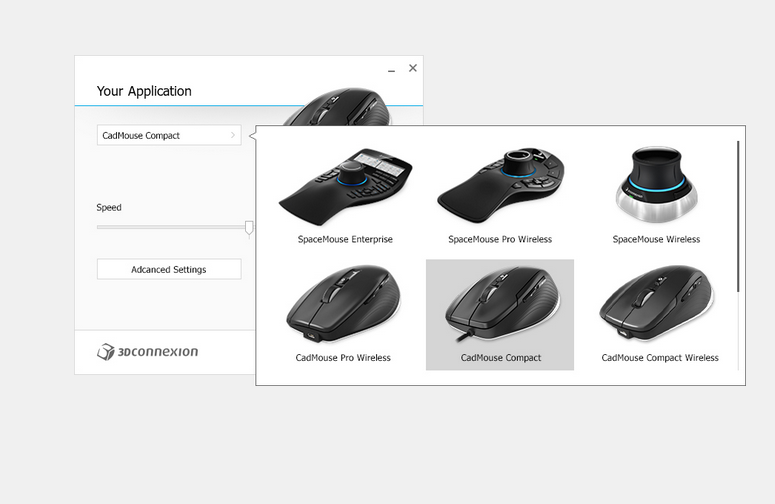The image size is (775, 504).
Task: Click the "CadMouse Compact Wireless" text label
Action: [x=660, y=358]
